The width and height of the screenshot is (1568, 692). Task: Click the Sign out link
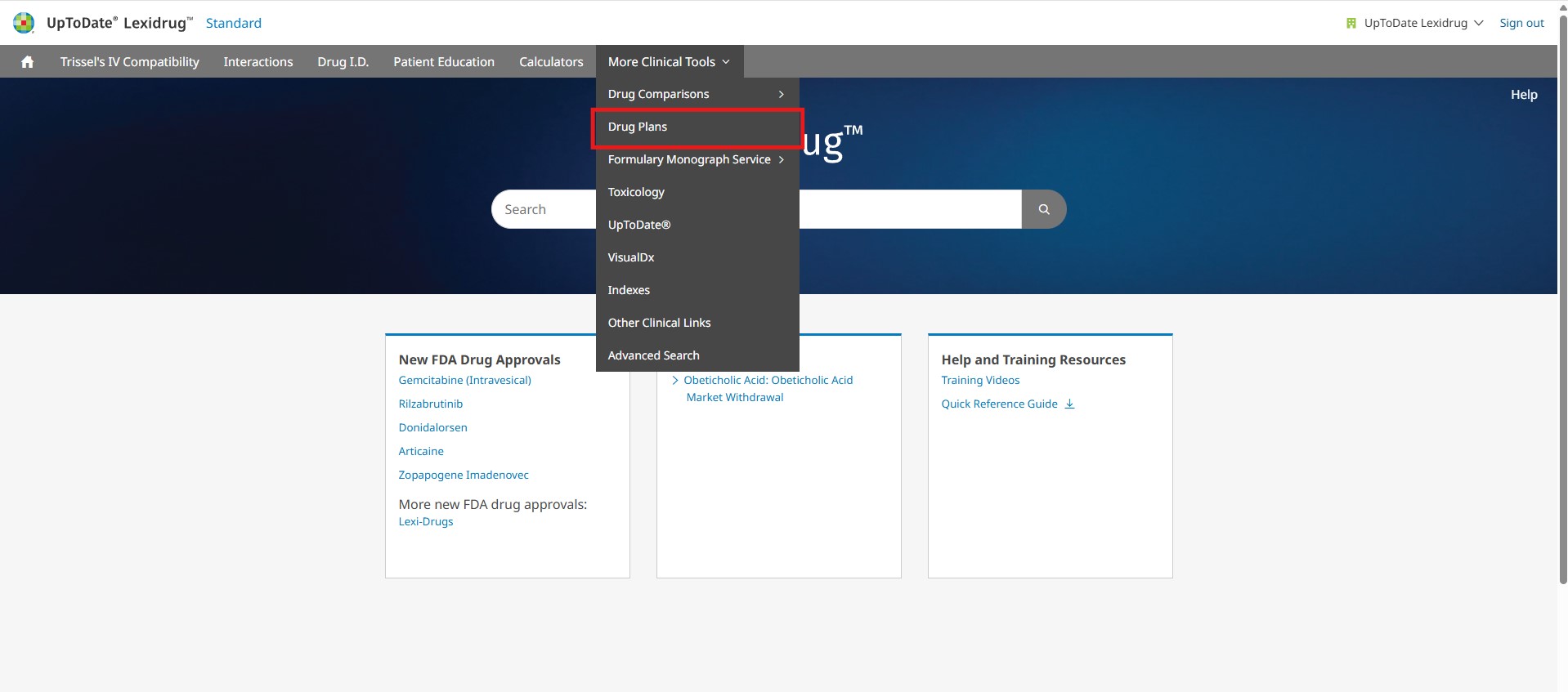click(x=1521, y=23)
